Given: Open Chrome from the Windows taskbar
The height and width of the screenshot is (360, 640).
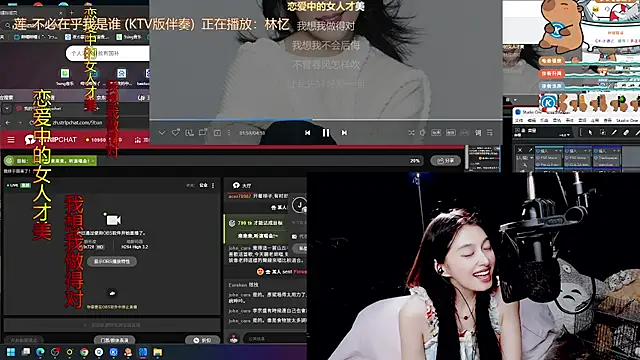Looking at the screenshot, I should tap(84, 352).
